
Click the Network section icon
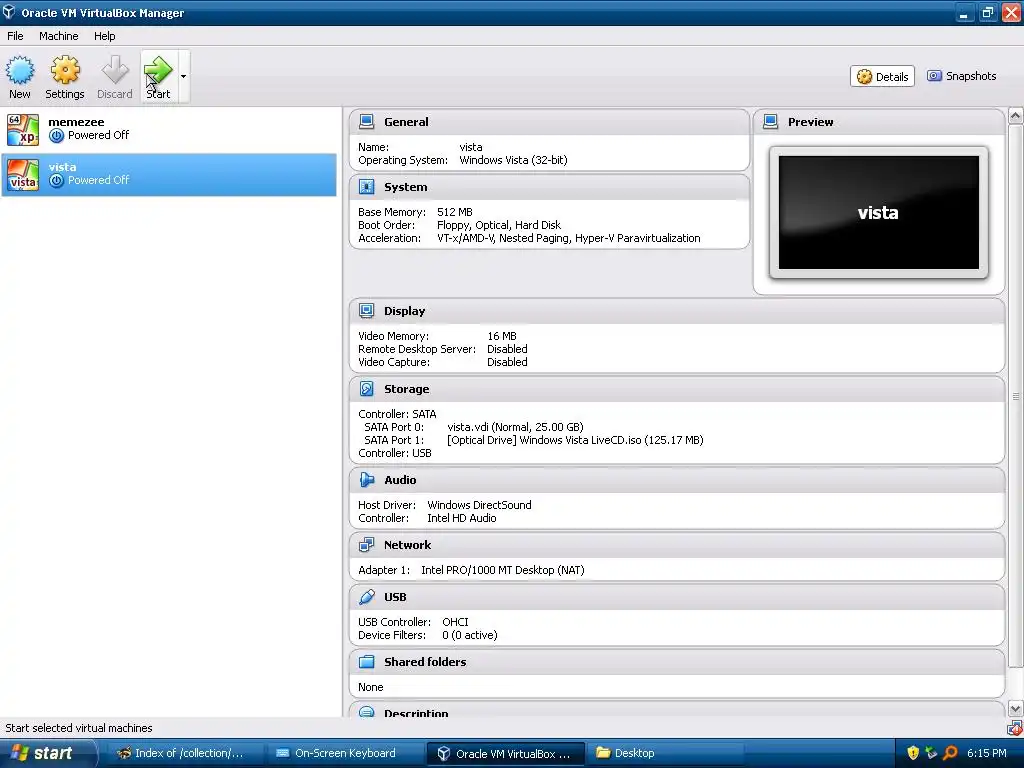367,545
